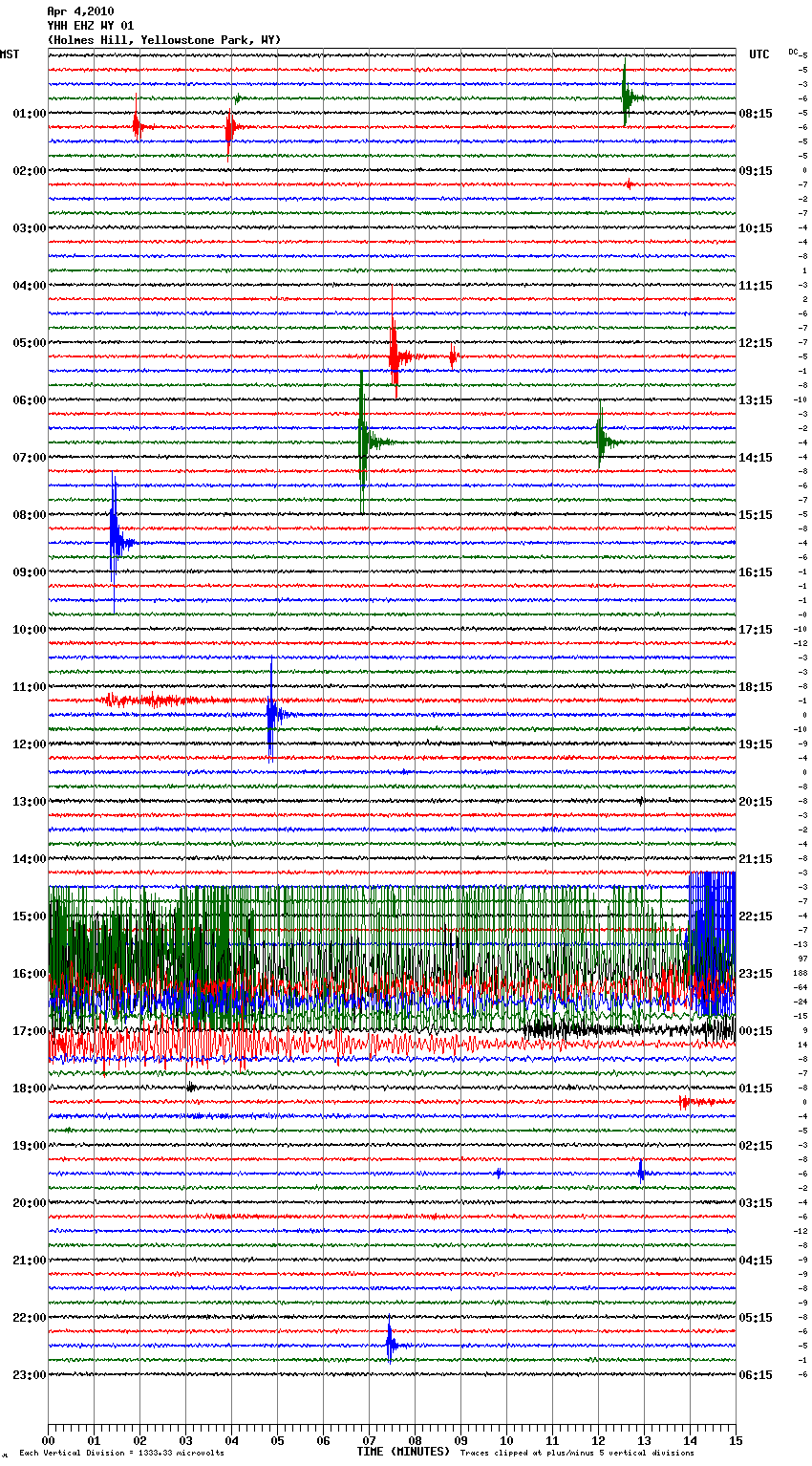Click the "MST" column header

click(10, 54)
